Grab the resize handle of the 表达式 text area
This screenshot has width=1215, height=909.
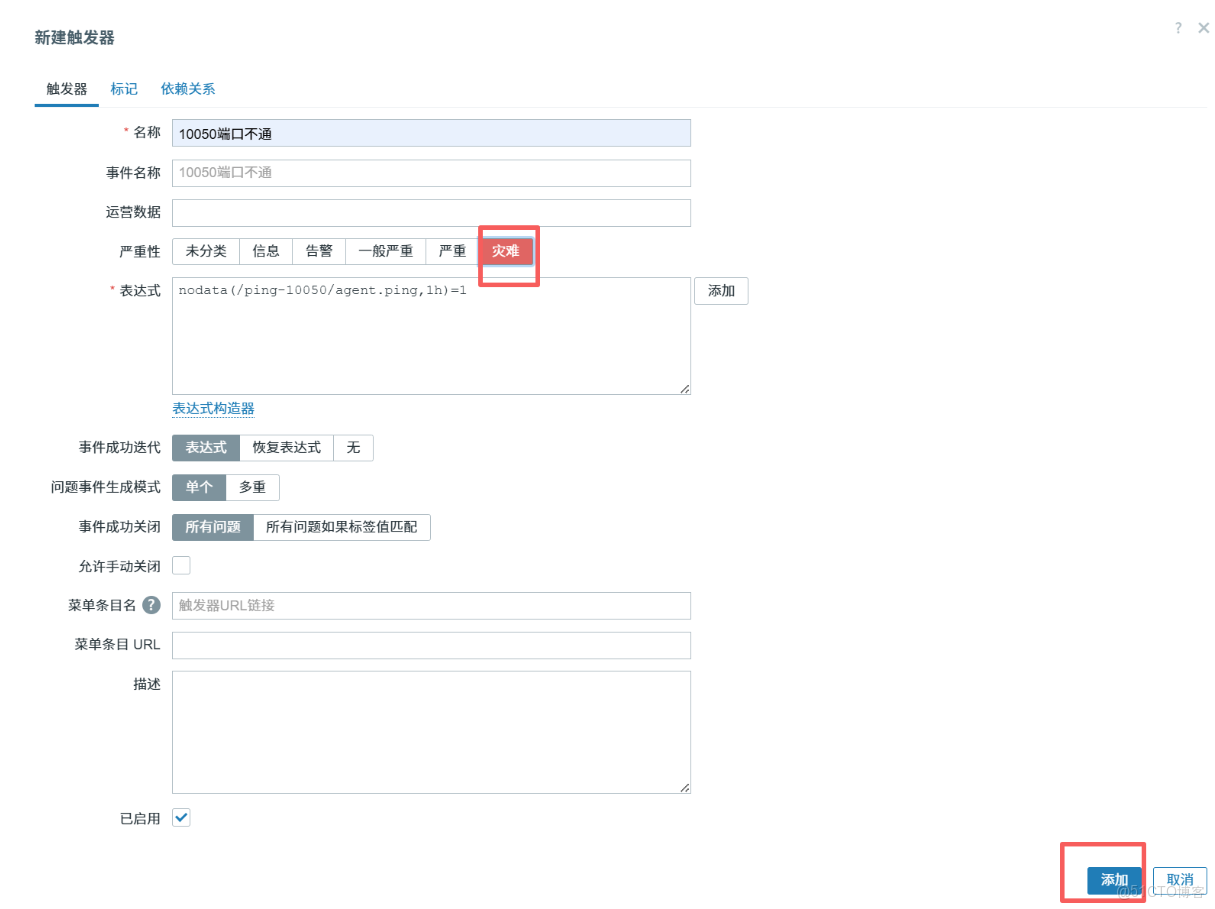point(685,389)
